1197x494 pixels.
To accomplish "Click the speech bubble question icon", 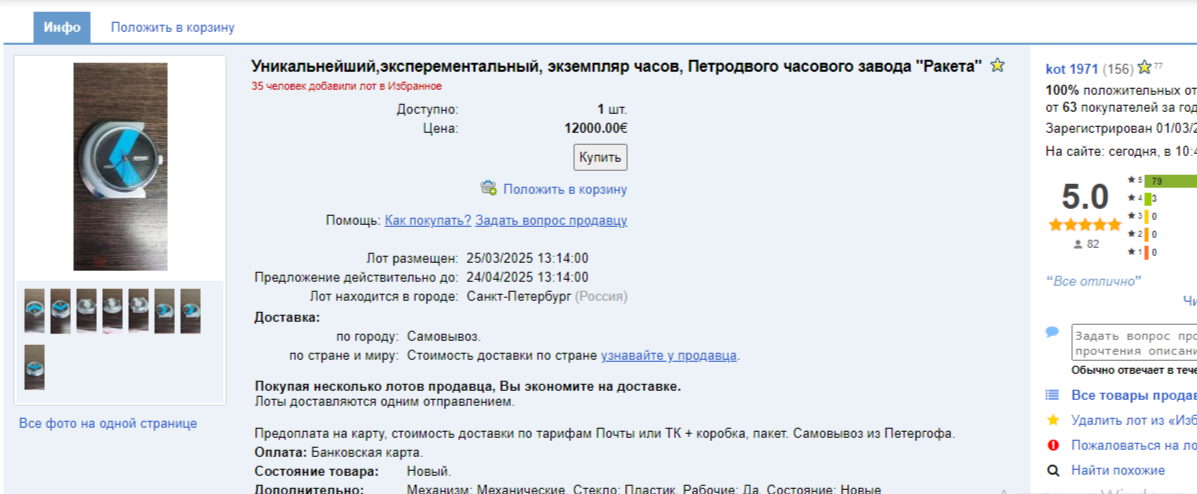I will tap(1052, 332).
